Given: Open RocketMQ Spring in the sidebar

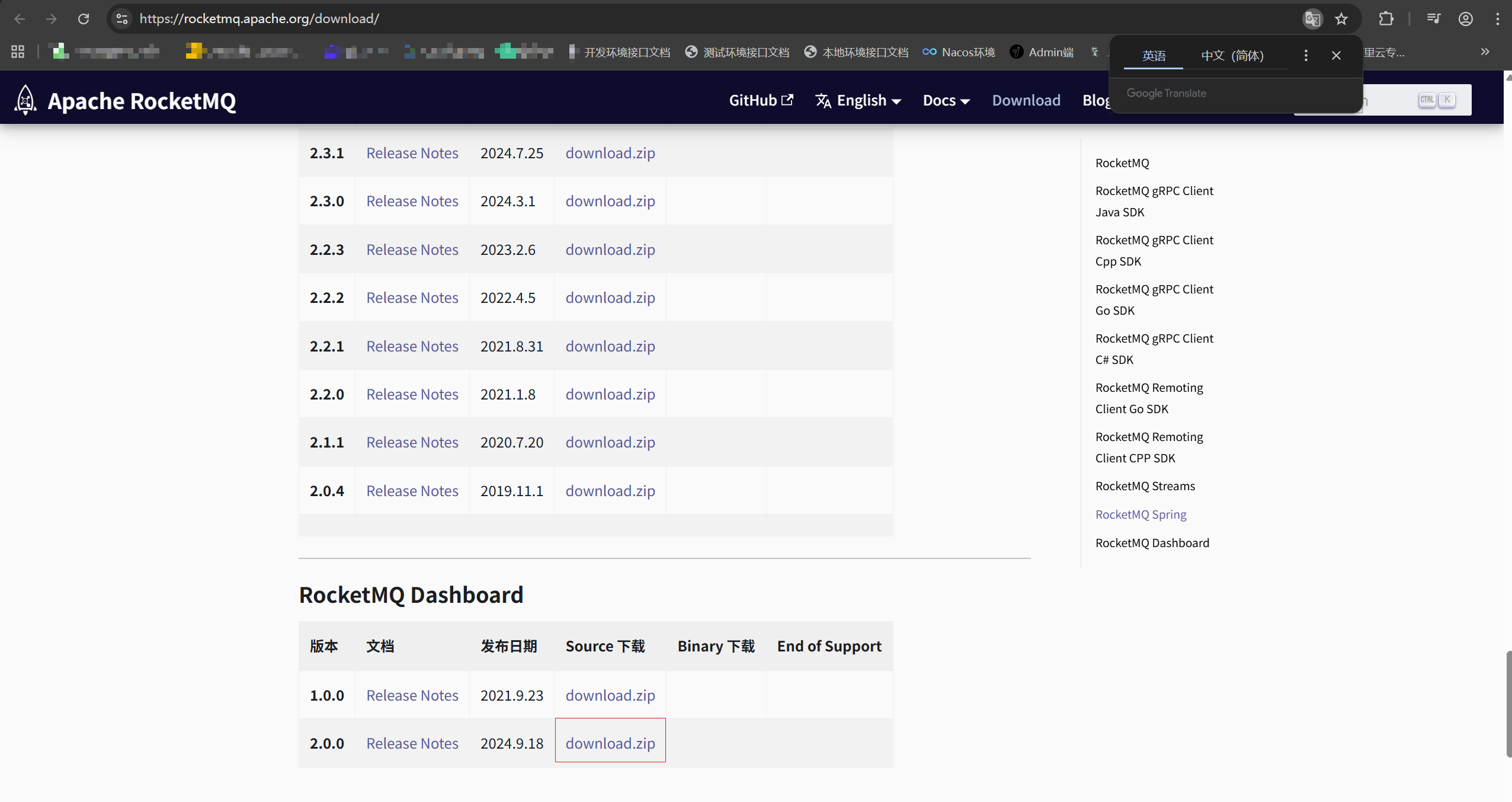Looking at the screenshot, I should [x=1141, y=514].
